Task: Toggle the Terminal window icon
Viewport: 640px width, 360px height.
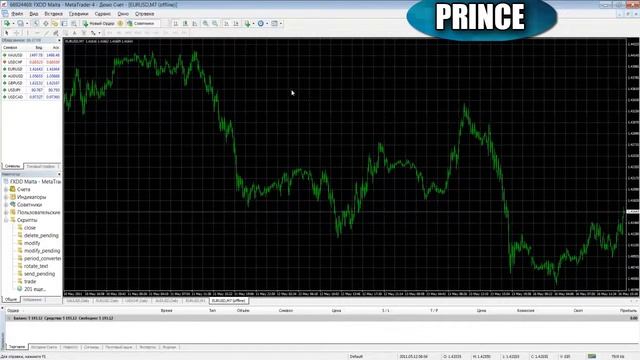Action: pos(64,24)
